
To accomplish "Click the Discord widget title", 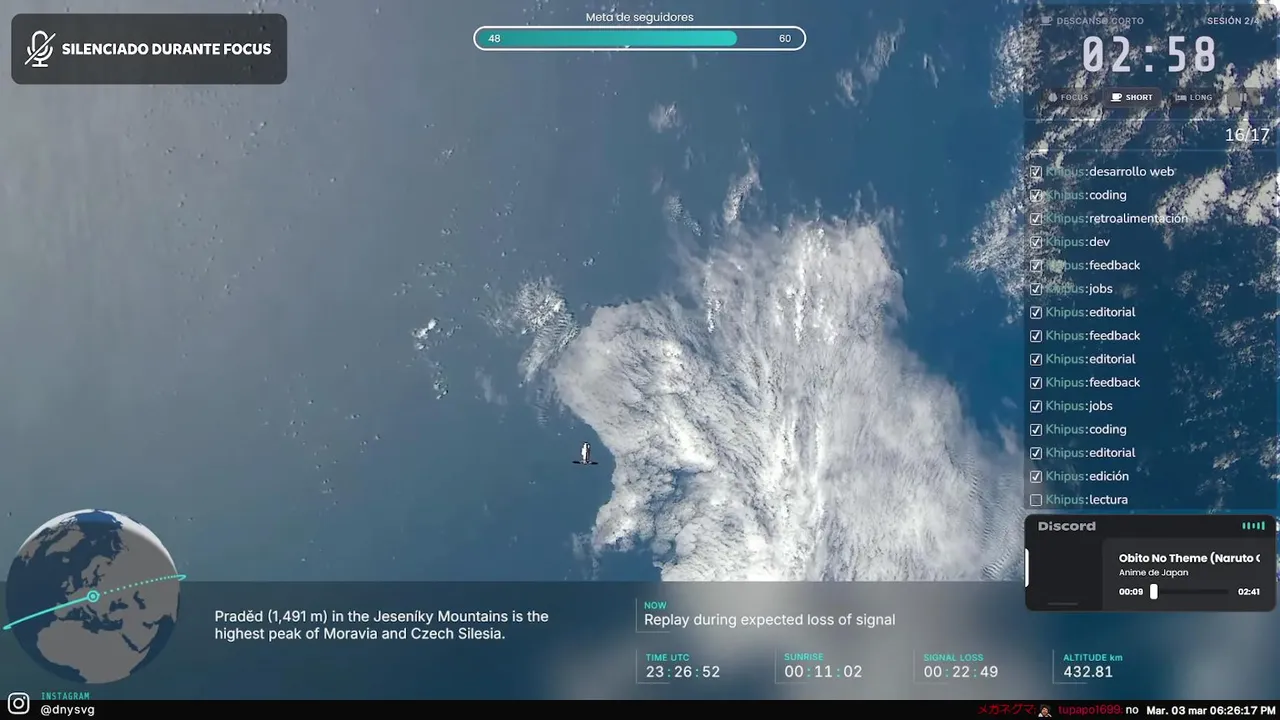I will click(x=1067, y=526).
